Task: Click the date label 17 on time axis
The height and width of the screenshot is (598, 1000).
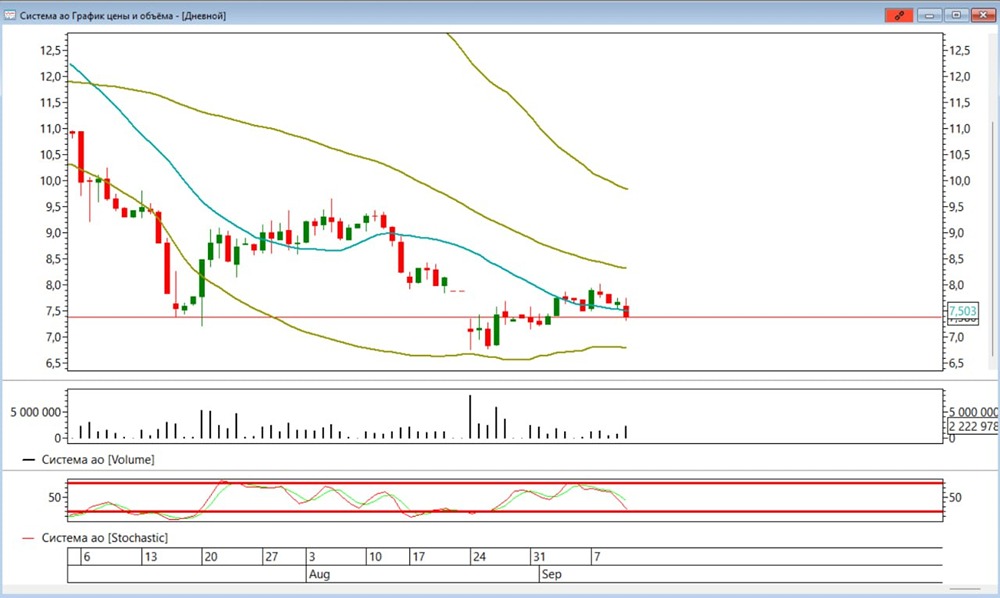Action: (x=418, y=557)
